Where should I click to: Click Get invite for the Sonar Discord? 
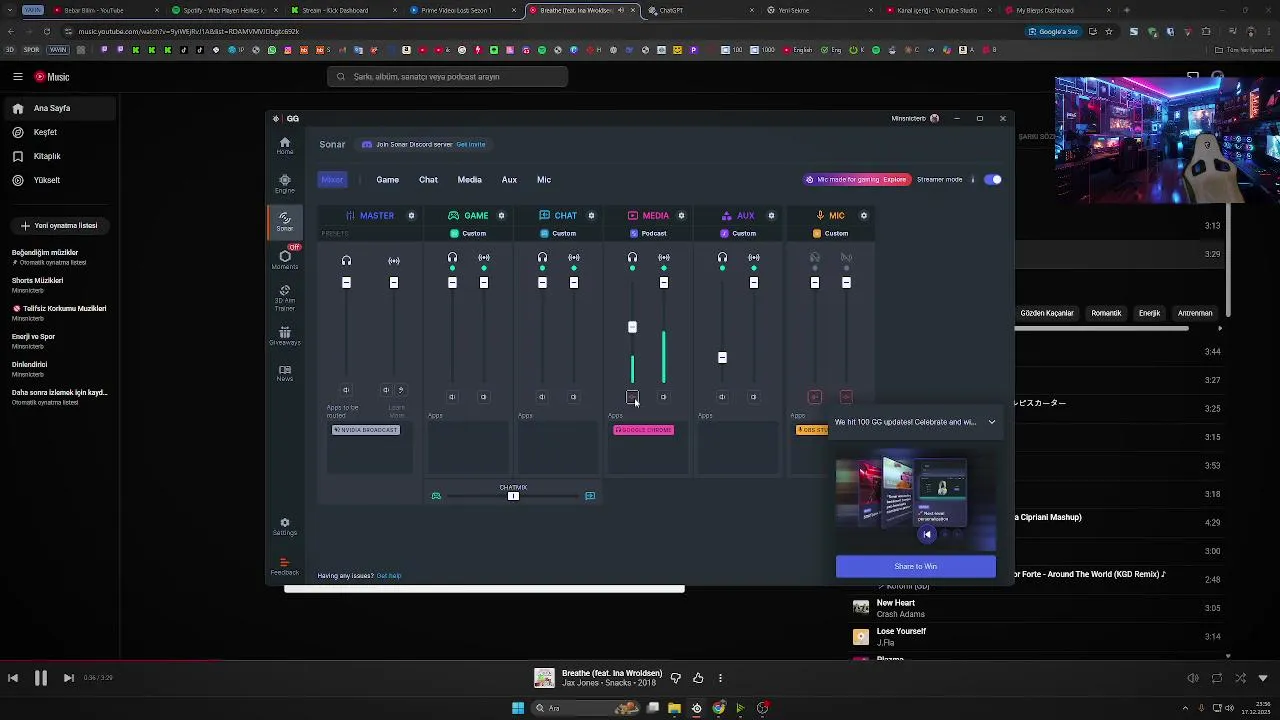tap(471, 145)
